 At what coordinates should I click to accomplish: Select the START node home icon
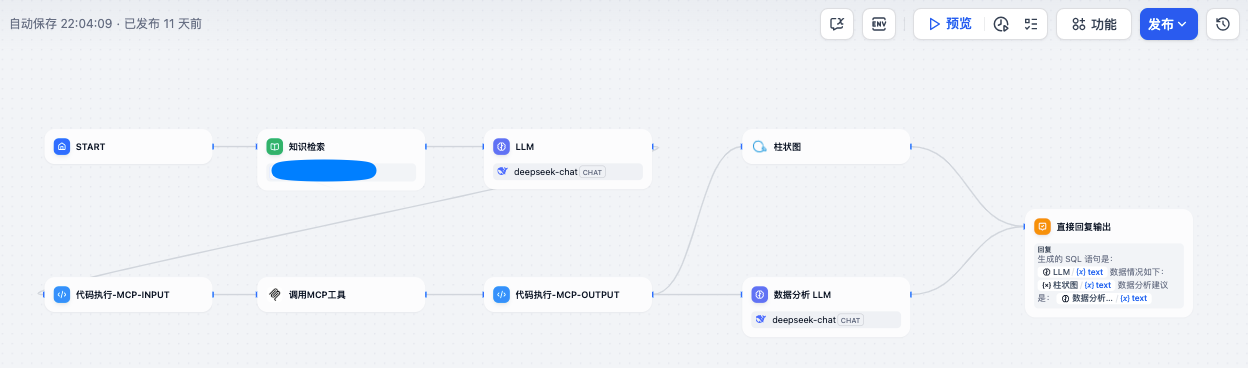(62, 146)
